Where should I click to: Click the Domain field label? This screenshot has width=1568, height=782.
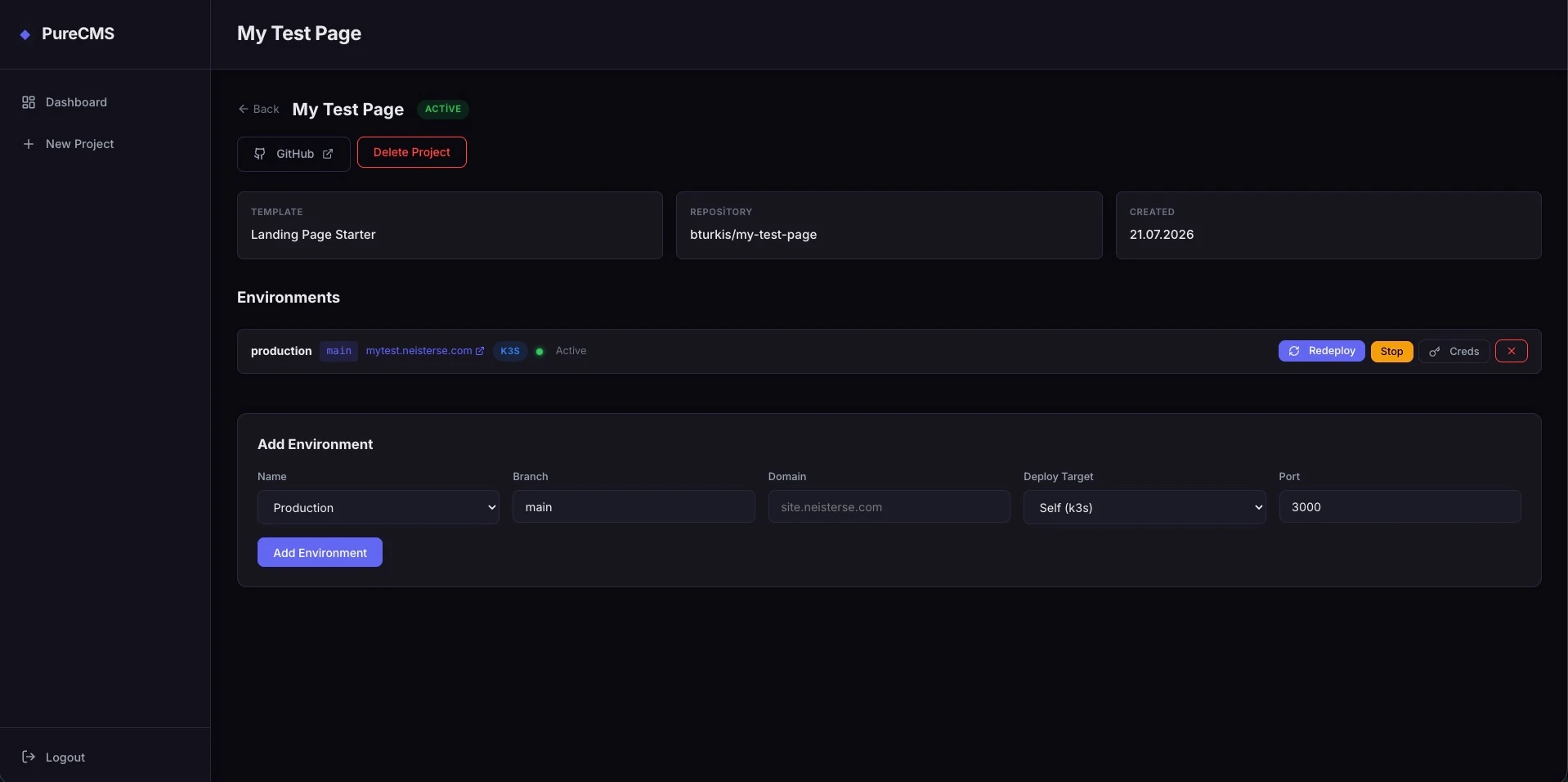[787, 476]
